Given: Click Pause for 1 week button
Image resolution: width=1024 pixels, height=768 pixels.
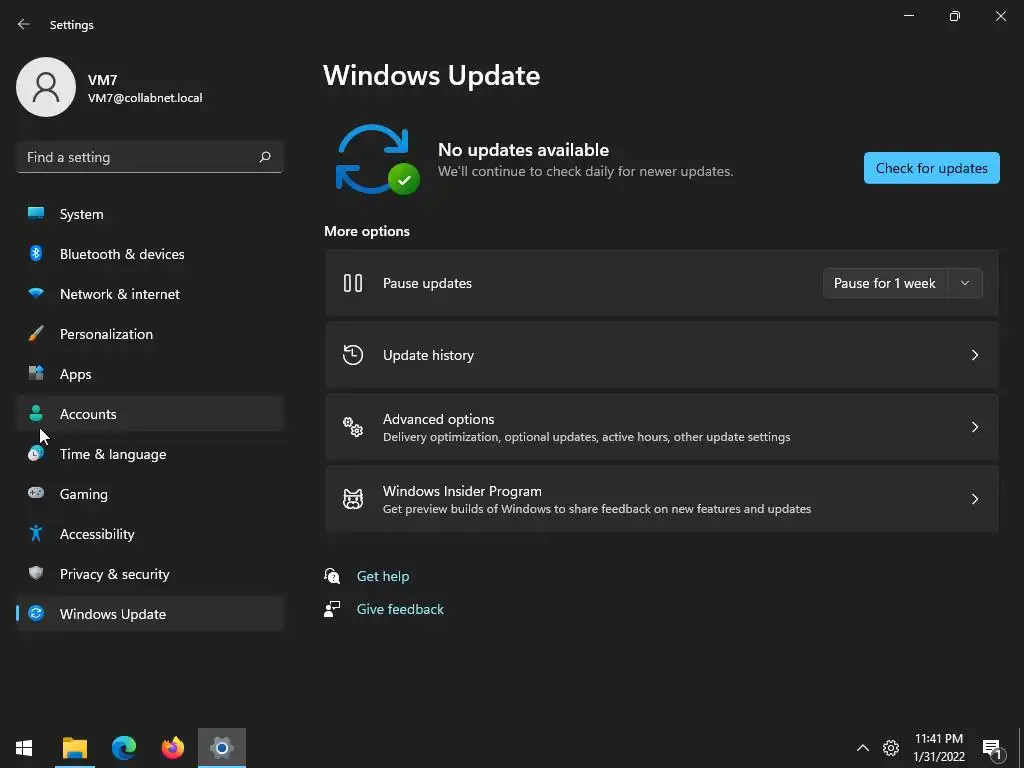Looking at the screenshot, I should coord(885,283).
